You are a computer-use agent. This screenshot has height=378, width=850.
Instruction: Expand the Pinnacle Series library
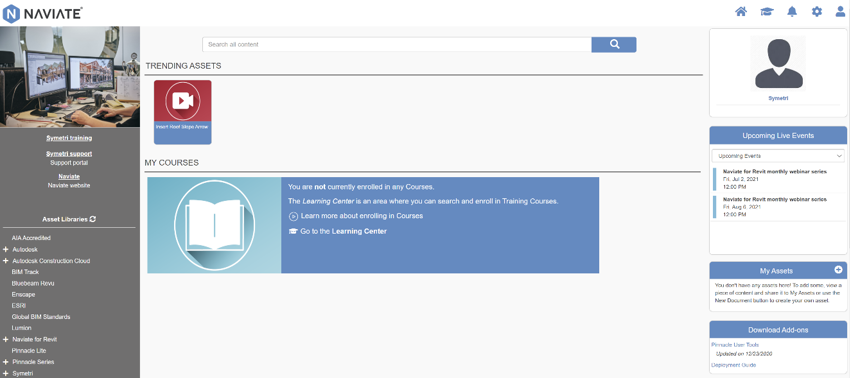tap(5, 362)
